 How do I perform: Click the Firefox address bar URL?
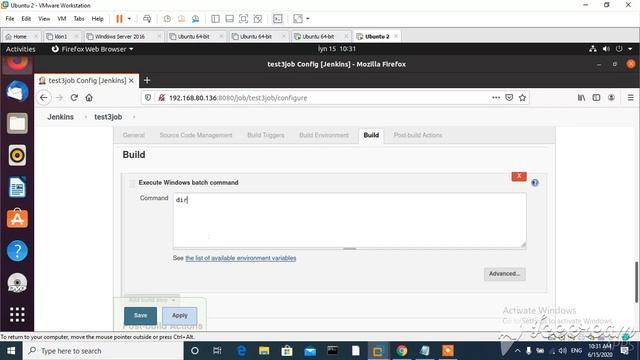238,98
